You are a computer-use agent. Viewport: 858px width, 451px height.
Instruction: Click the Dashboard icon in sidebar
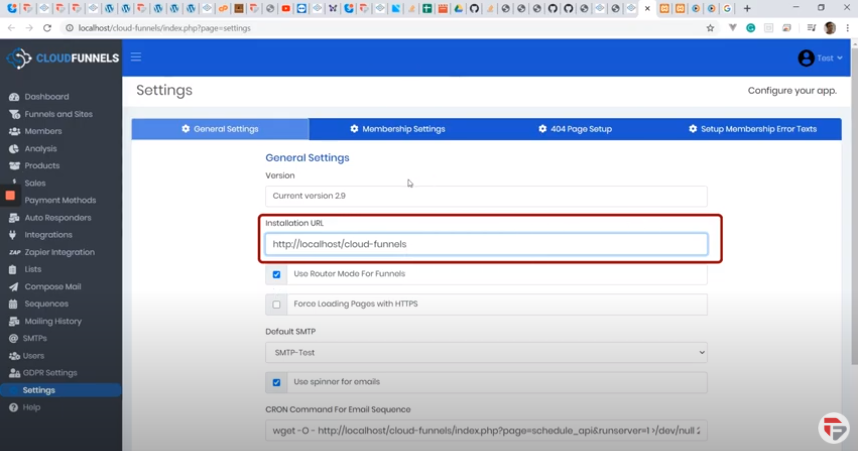click(14, 97)
